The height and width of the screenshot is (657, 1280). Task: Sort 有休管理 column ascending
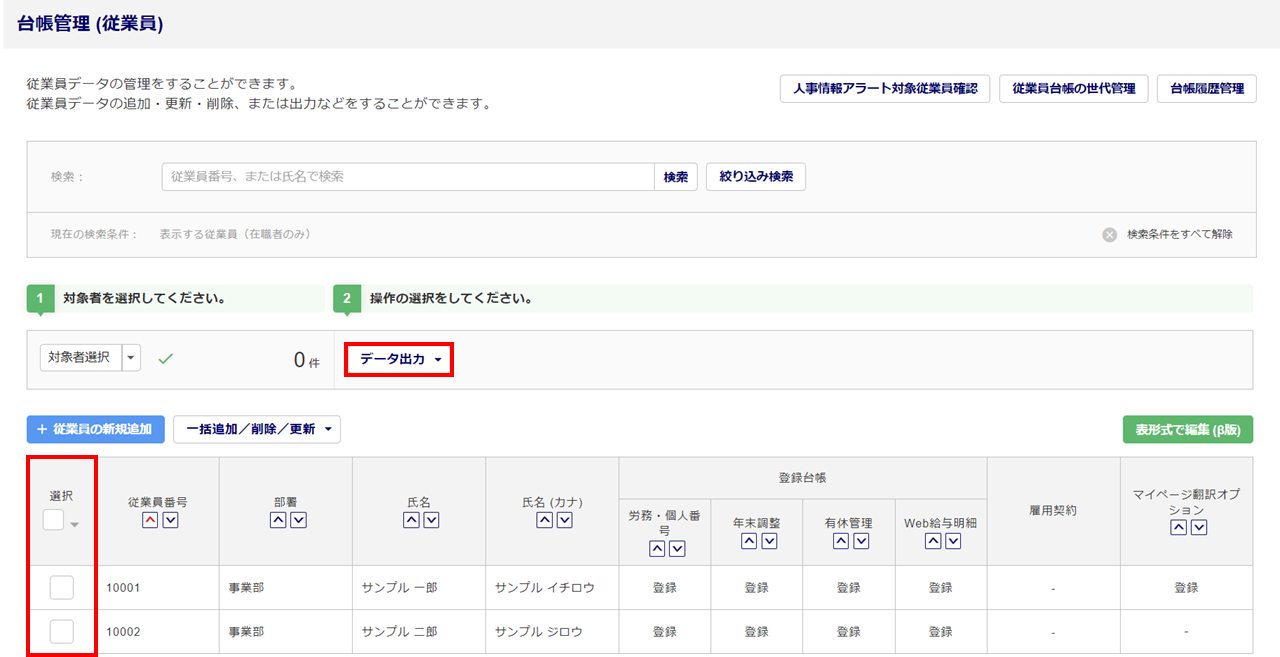tap(841, 541)
